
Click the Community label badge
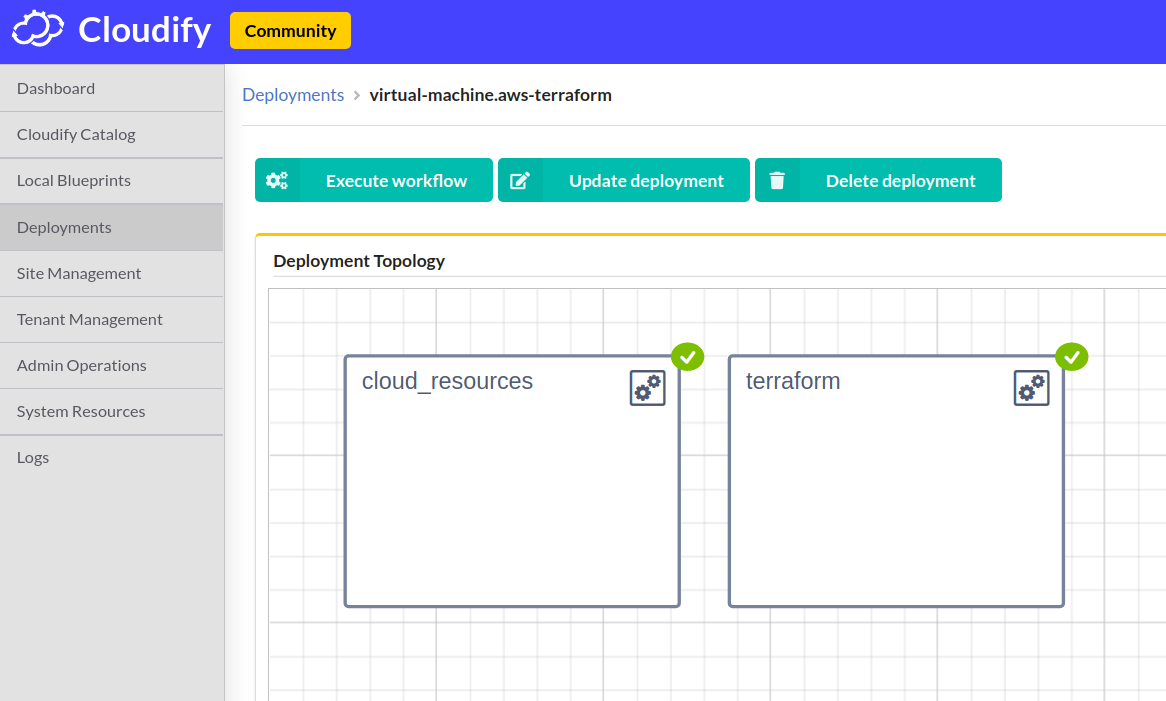(x=290, y=30)
